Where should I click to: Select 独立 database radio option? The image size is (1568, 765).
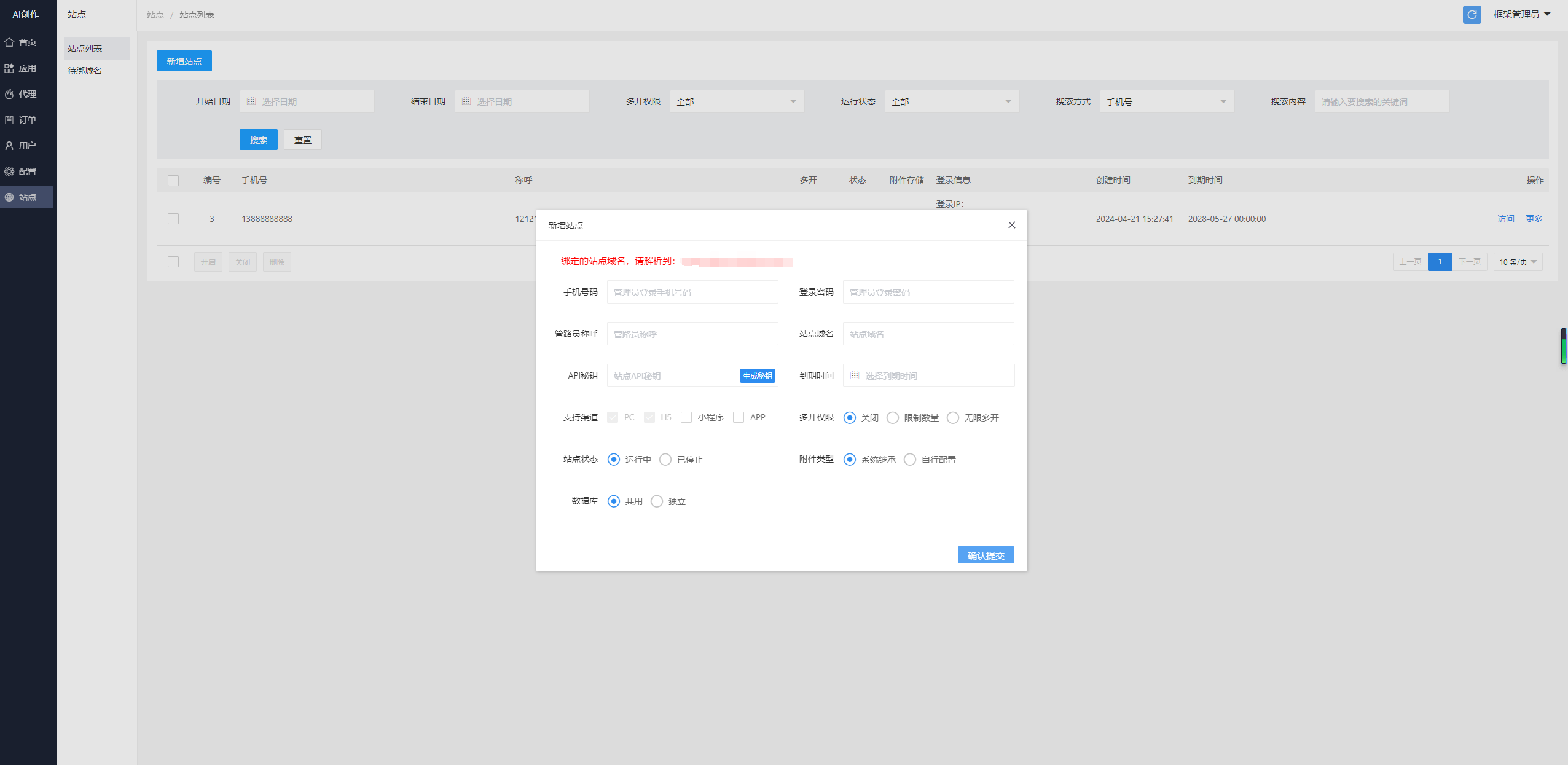[x=657, y=501]
